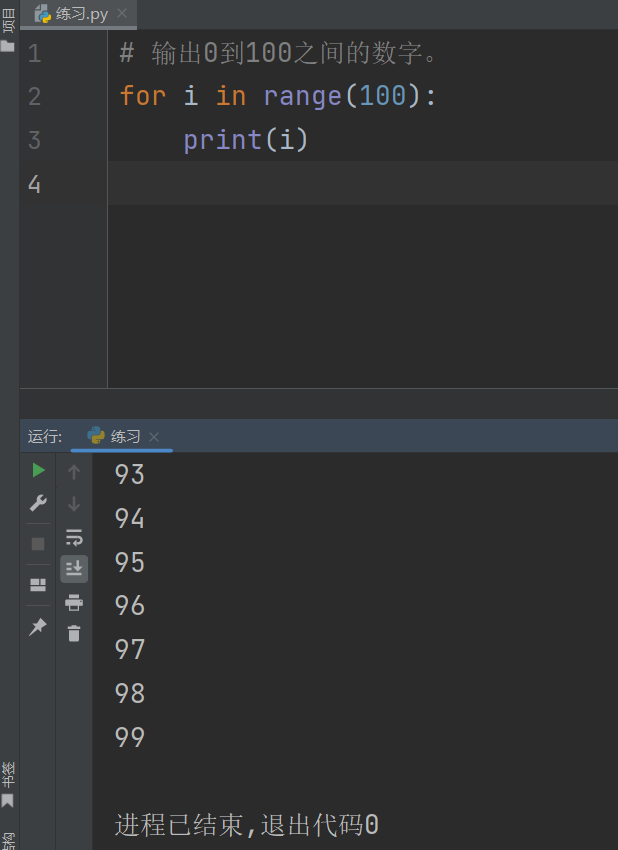Click the up arrow in console toolbar
This screenshot has width=618, height=850.
tap(74, 472)
